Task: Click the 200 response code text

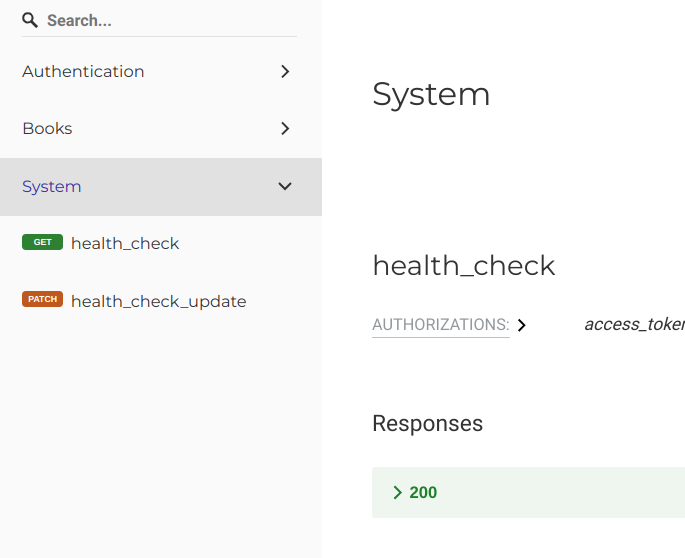Action: click(423, 492)
